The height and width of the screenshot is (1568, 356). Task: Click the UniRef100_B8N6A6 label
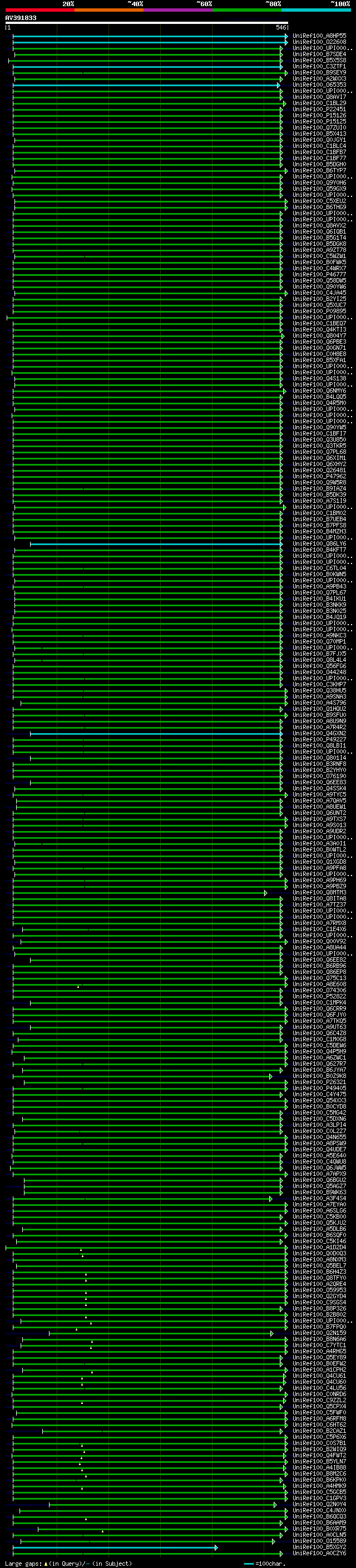tap(319, 1339)
